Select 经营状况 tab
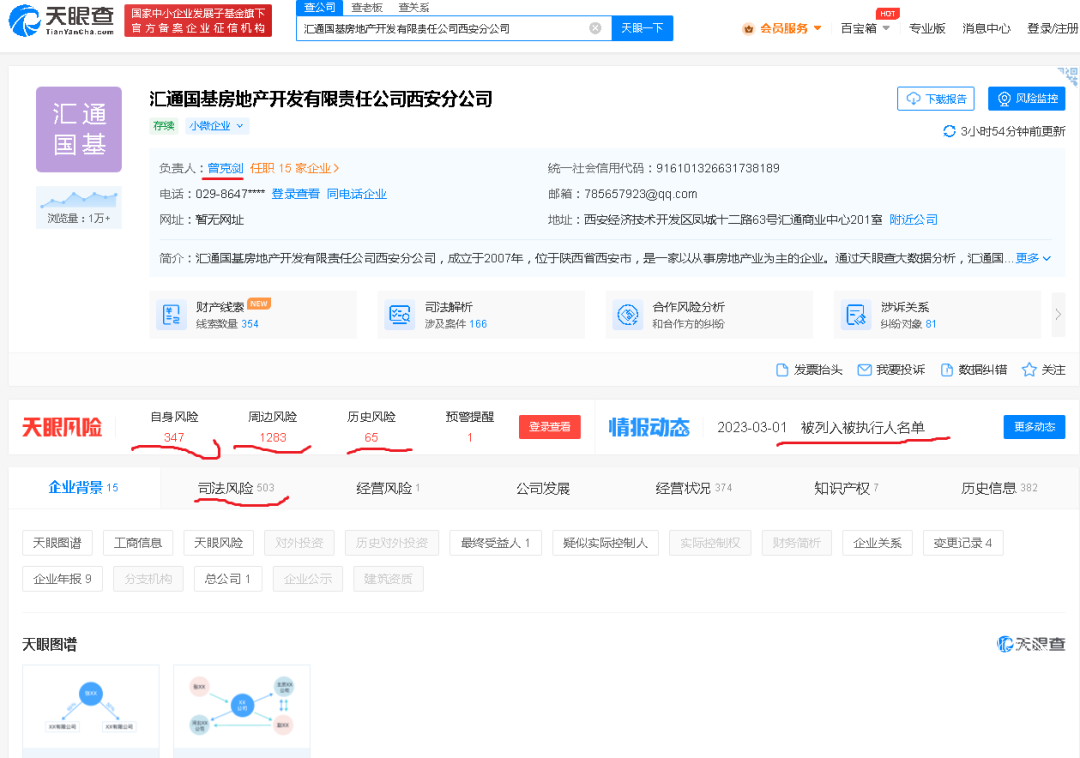Screen dimensions: 1080x758 tap(694, 488)
